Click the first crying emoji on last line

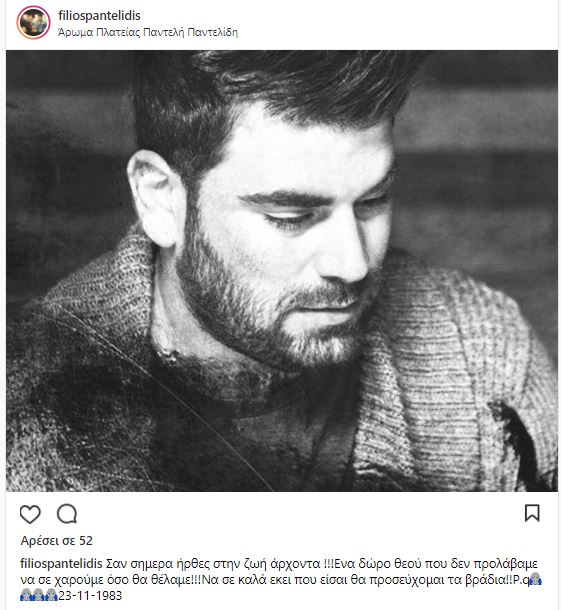point(26,595)
